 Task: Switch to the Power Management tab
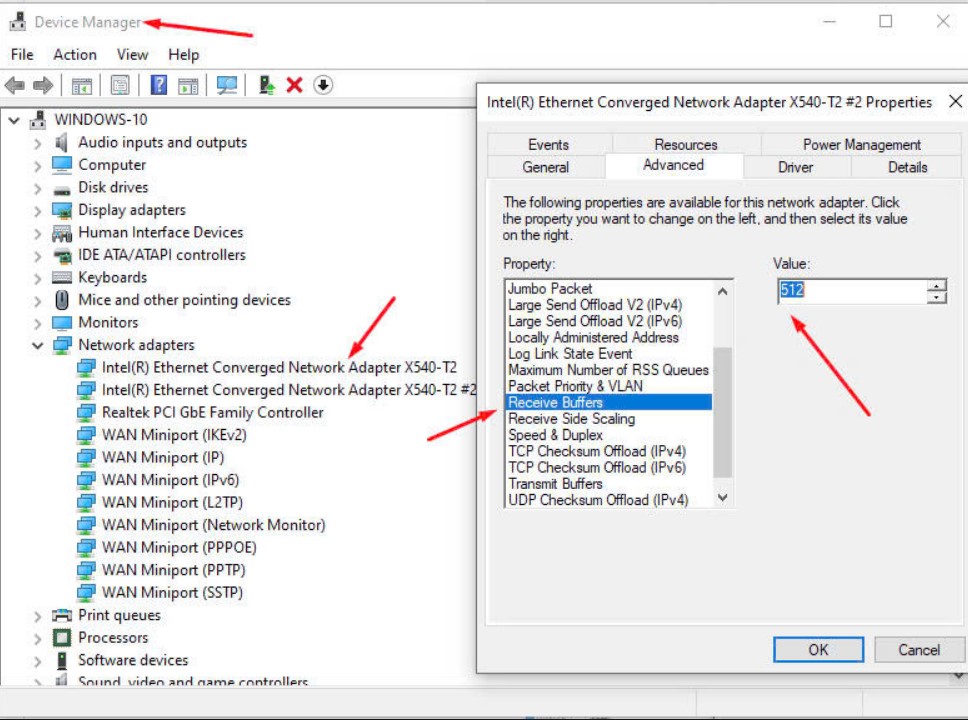861,144
